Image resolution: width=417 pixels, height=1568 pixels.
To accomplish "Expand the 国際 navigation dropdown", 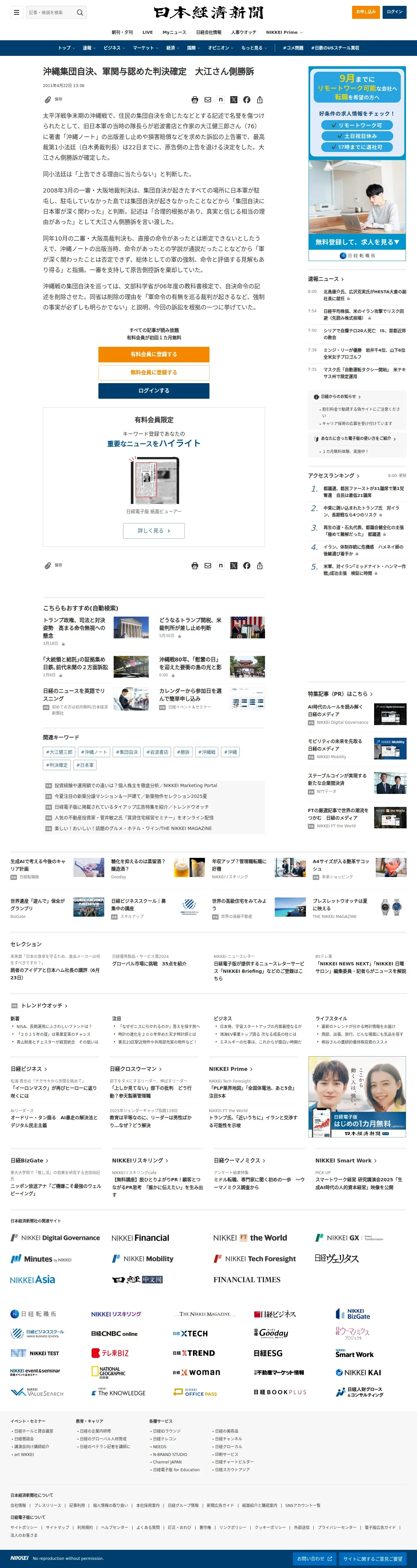I will 194,47.
